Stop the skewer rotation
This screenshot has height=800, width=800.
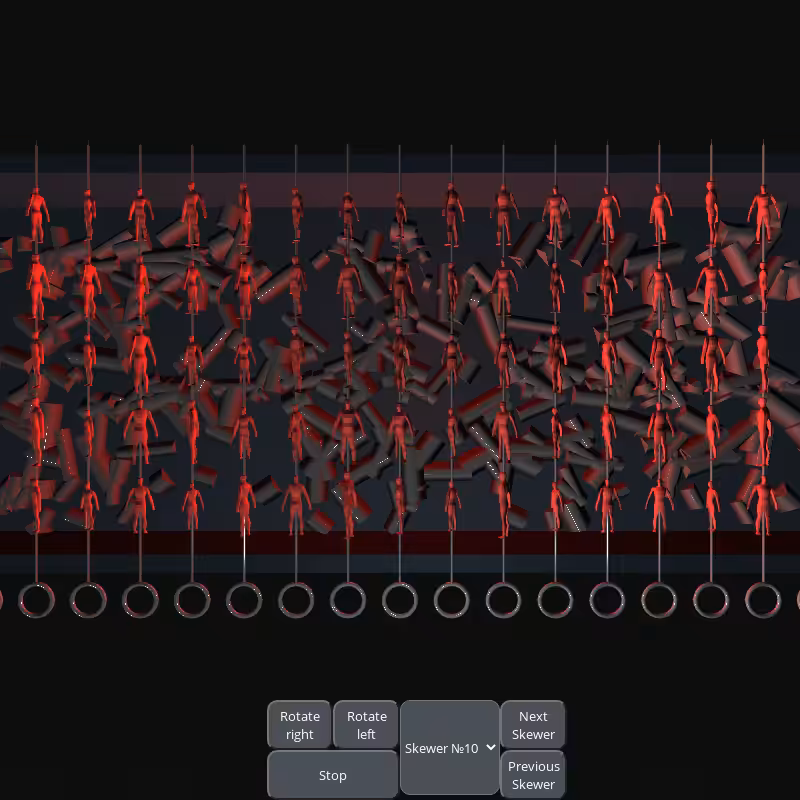[333, 775]
